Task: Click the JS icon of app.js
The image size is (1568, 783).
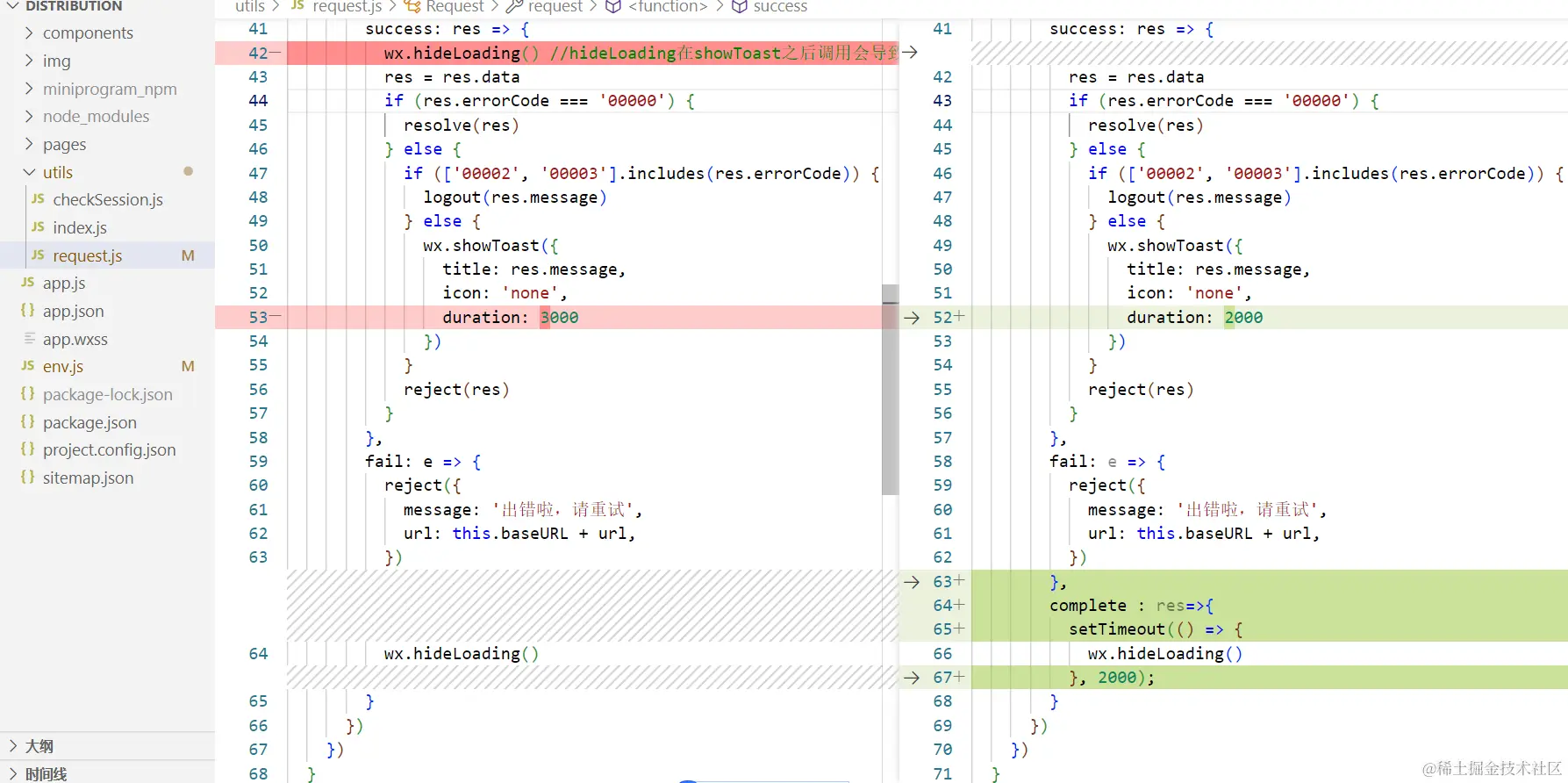Action: [x=28, y=283]
